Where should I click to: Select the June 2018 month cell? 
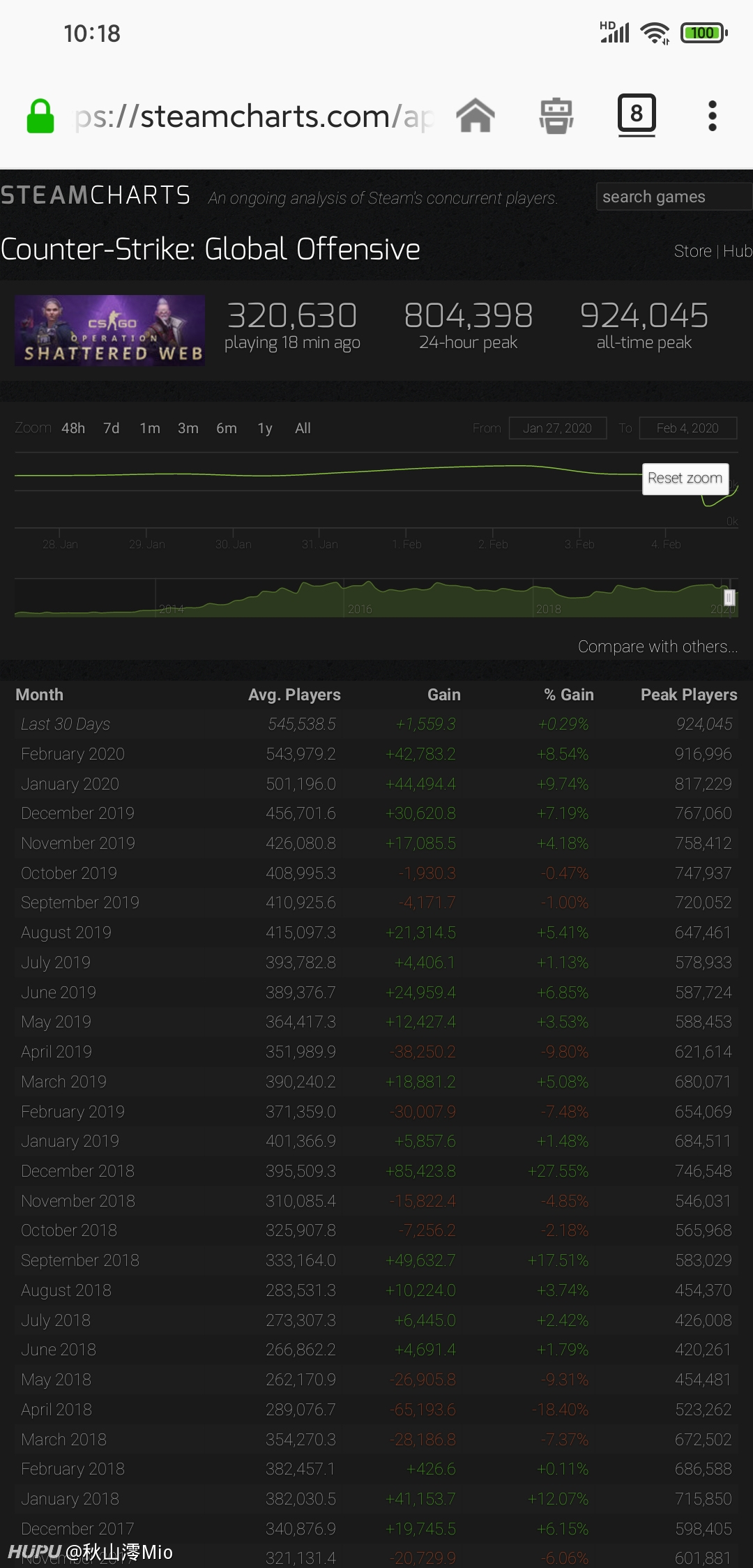[59, 1350]
